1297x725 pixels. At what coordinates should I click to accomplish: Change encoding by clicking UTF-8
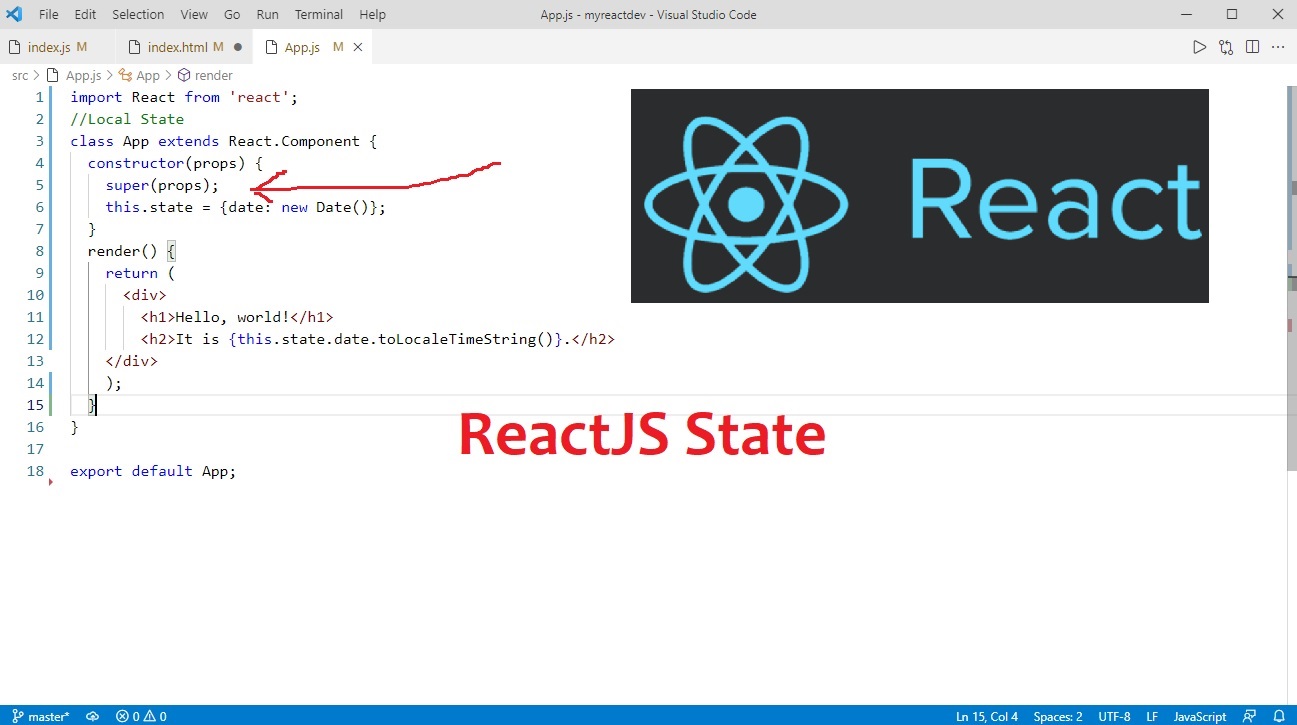(1114, 716)
